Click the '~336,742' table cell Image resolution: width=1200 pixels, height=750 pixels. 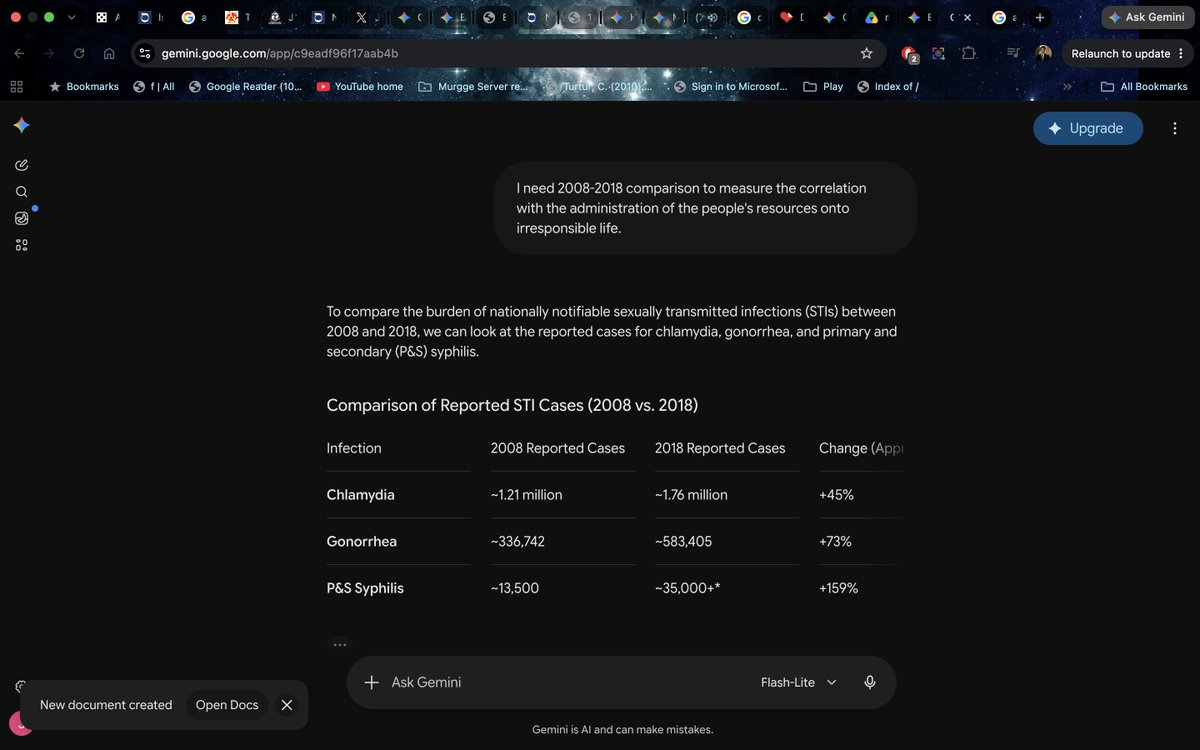click(x=517, y=541)
